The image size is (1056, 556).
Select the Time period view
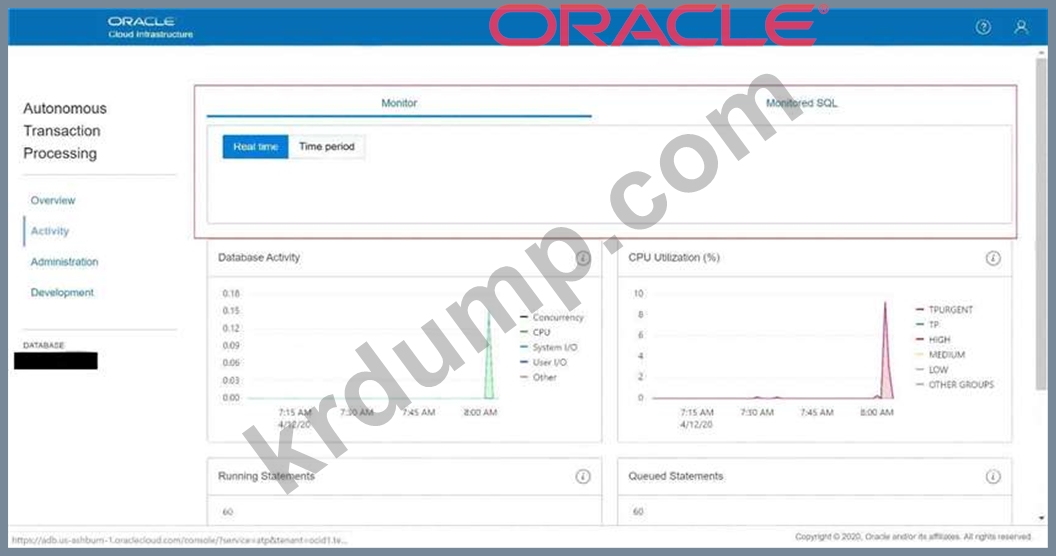(x=327, y=147)
